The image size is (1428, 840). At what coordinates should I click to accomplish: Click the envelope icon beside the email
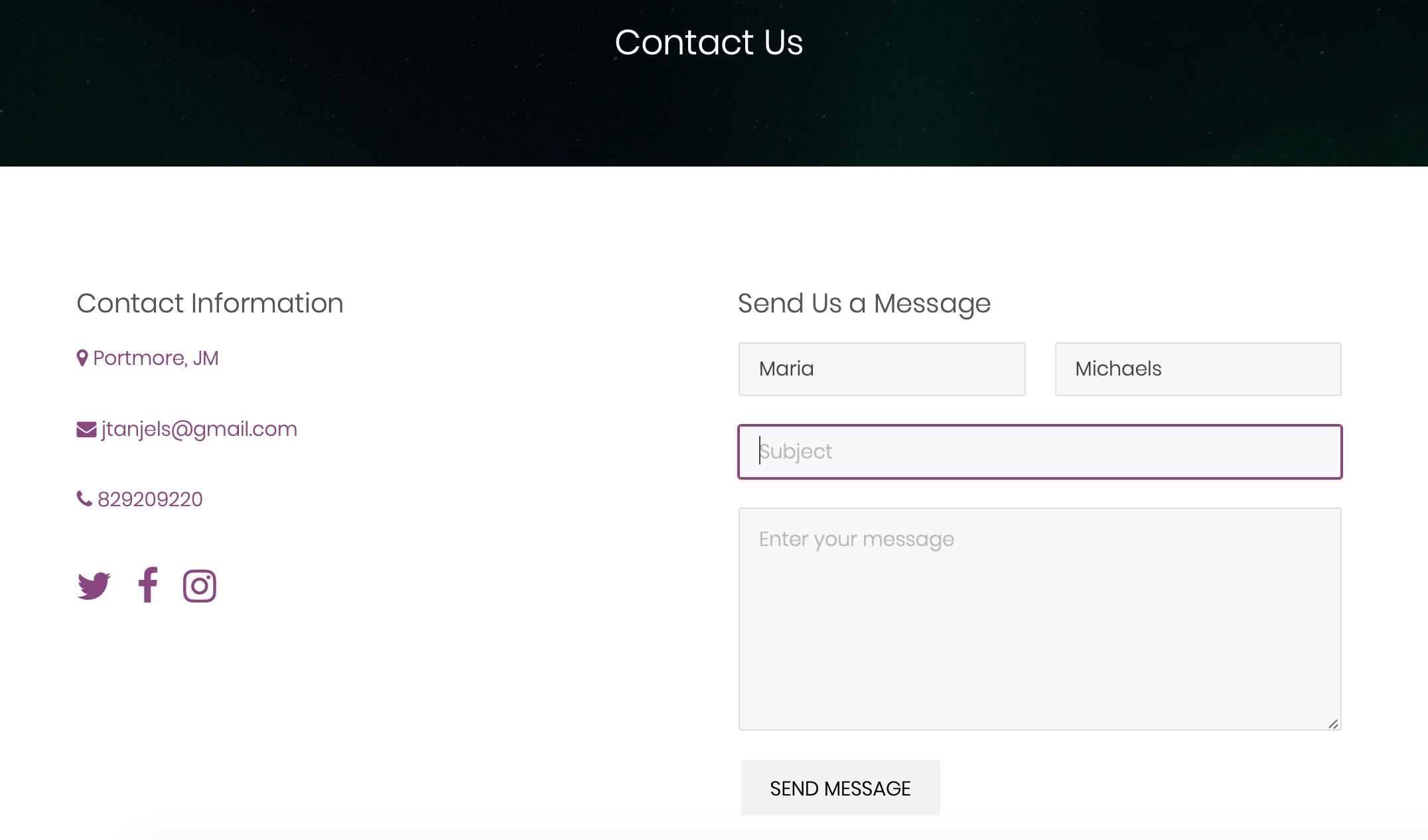pyautogui.click(x=86, y=429)
